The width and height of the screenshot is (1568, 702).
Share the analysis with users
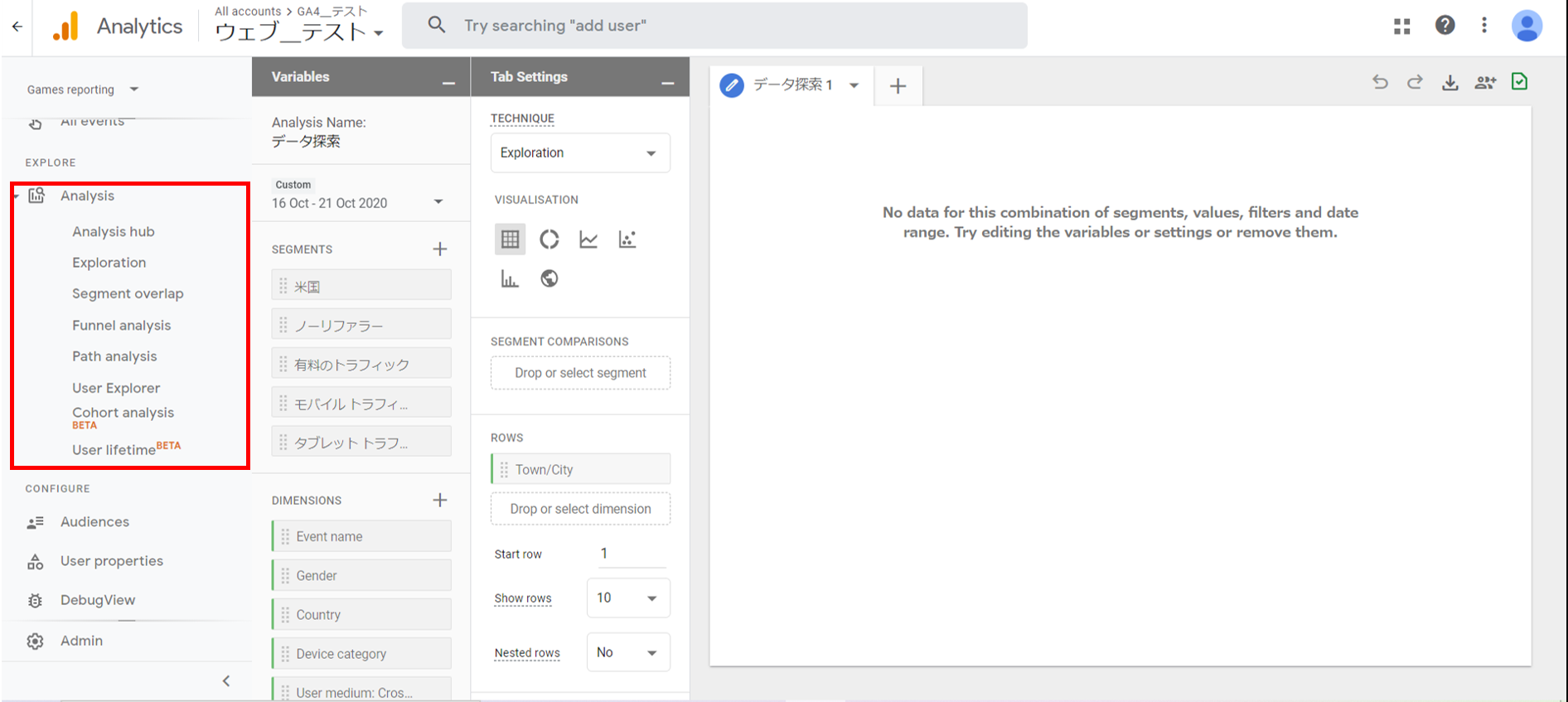(1485, 82)
